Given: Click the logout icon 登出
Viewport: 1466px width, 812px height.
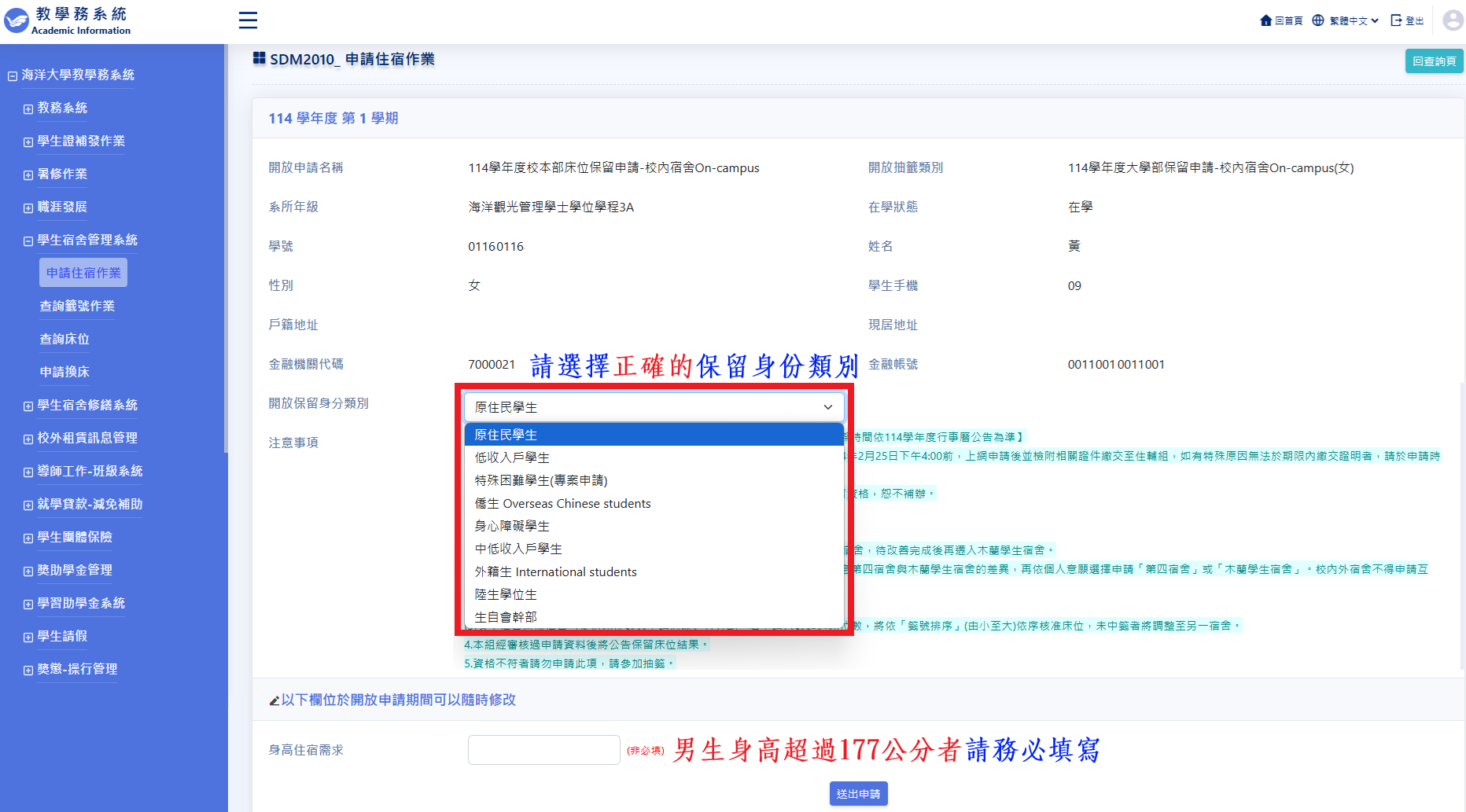Looking at the screenshot, I should (x=1407, y=20).
